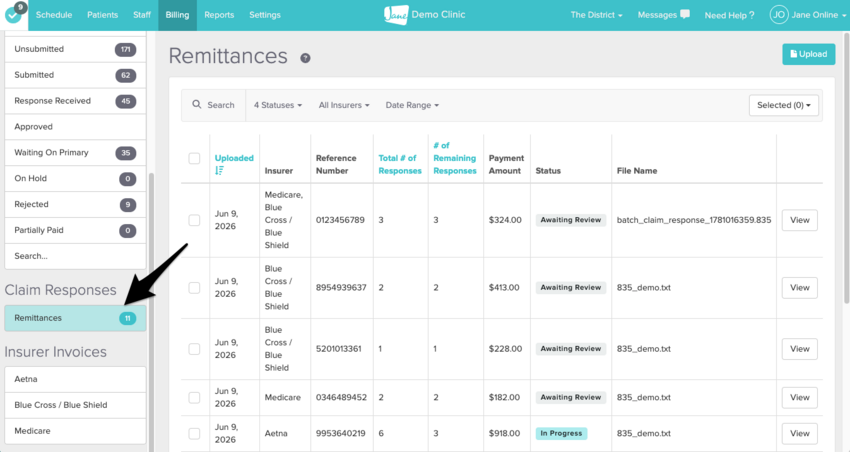Click the Messages speech bubble icon
Screen dimensions: 850x452
[x=685, y=14]
